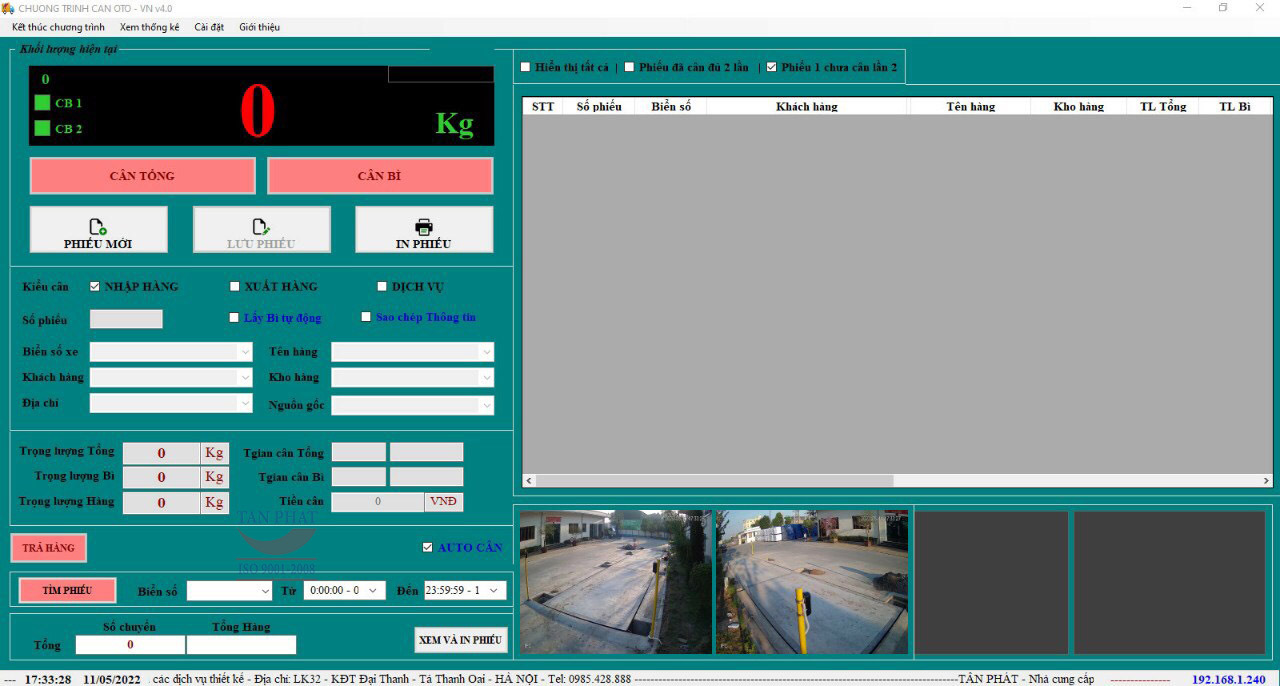Open the Xem thống kê menu
1280x686 pixels.
coord(149,27)
